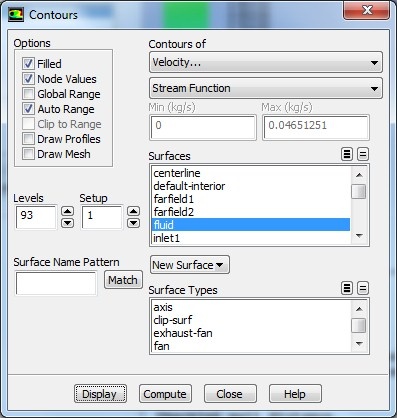Click Surfaces list scrollbar up arrow
Screen dimensions: 397x418
pos(359,175)
